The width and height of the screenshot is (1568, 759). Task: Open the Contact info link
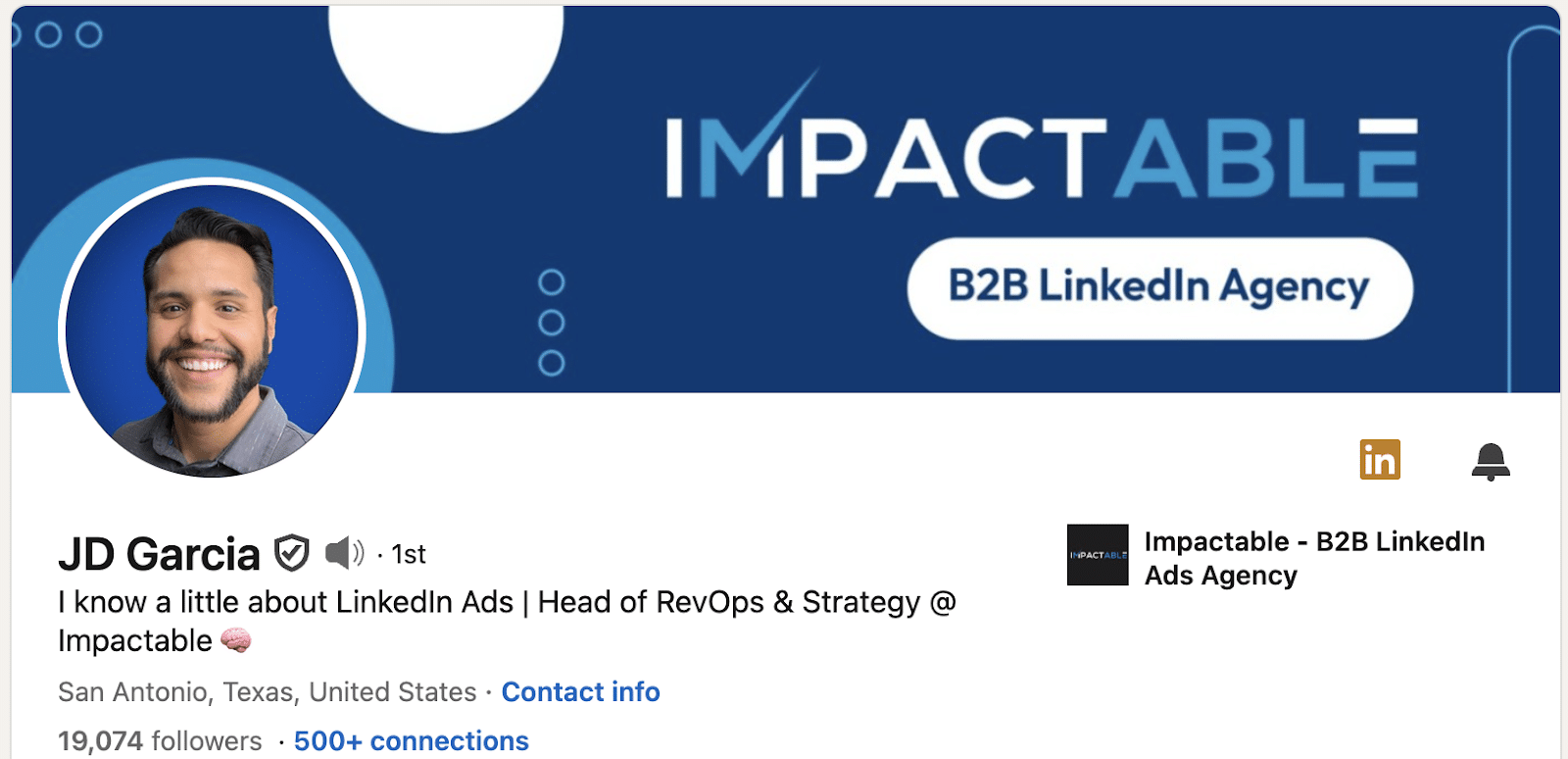pyautogui.click(x=580, y=692)
